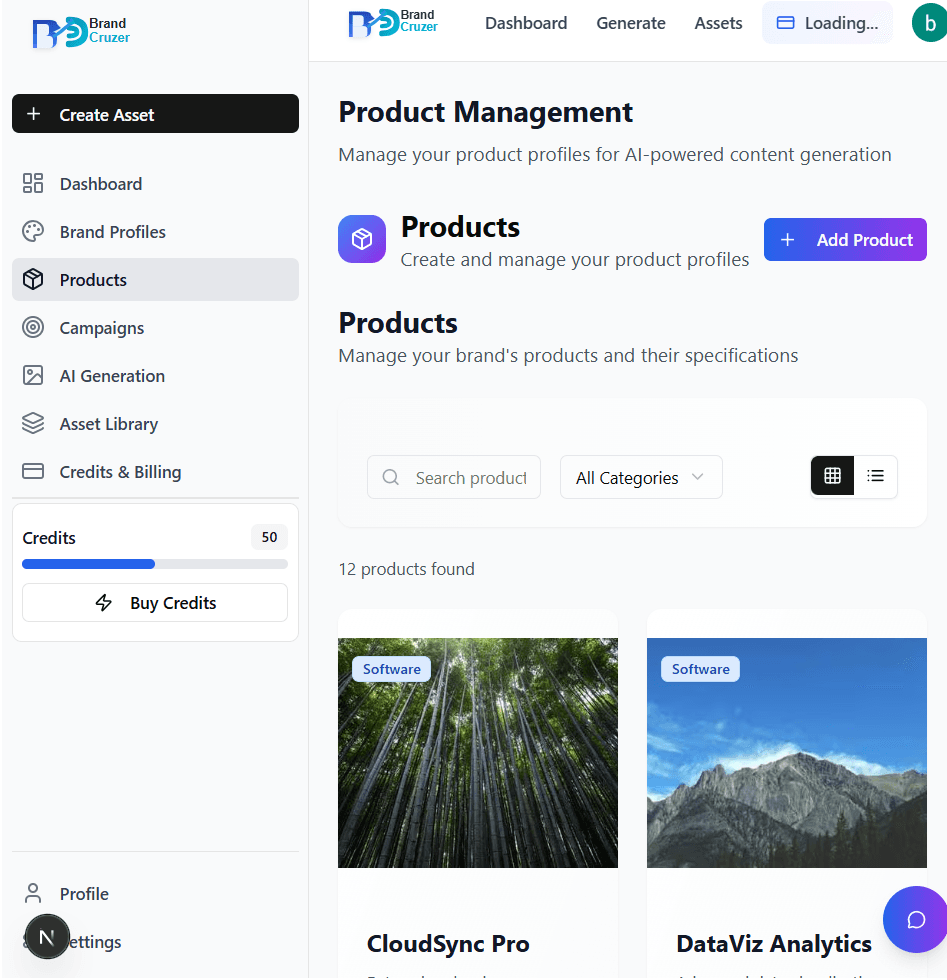This screenshot has height=980, width=947.
Task: Click the Add Product button
Action: [845, 240]
